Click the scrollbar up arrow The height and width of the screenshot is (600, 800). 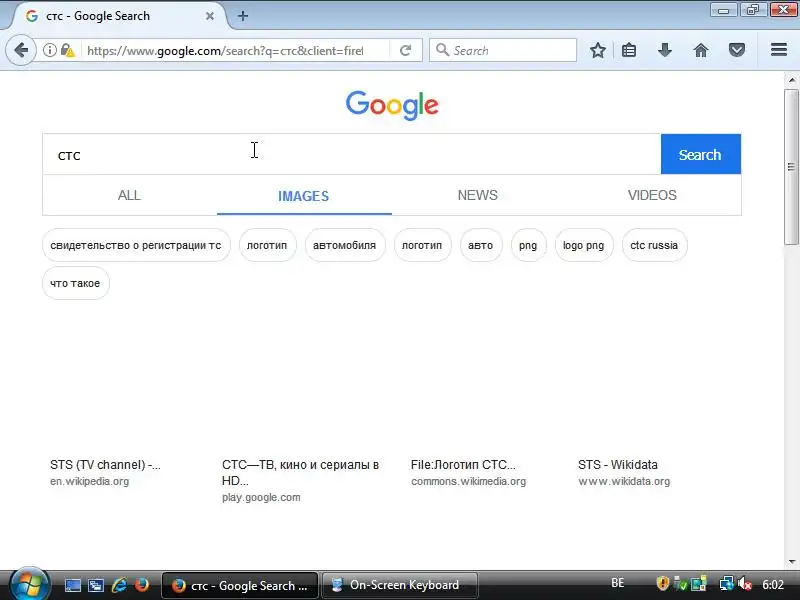pyautogui.click(x=791, y=80)
